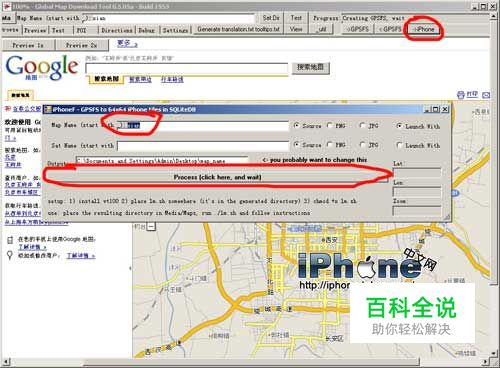Viewport: 500px width, 368px height.
Task: Focus the Output path field
Action: [162, 161]
